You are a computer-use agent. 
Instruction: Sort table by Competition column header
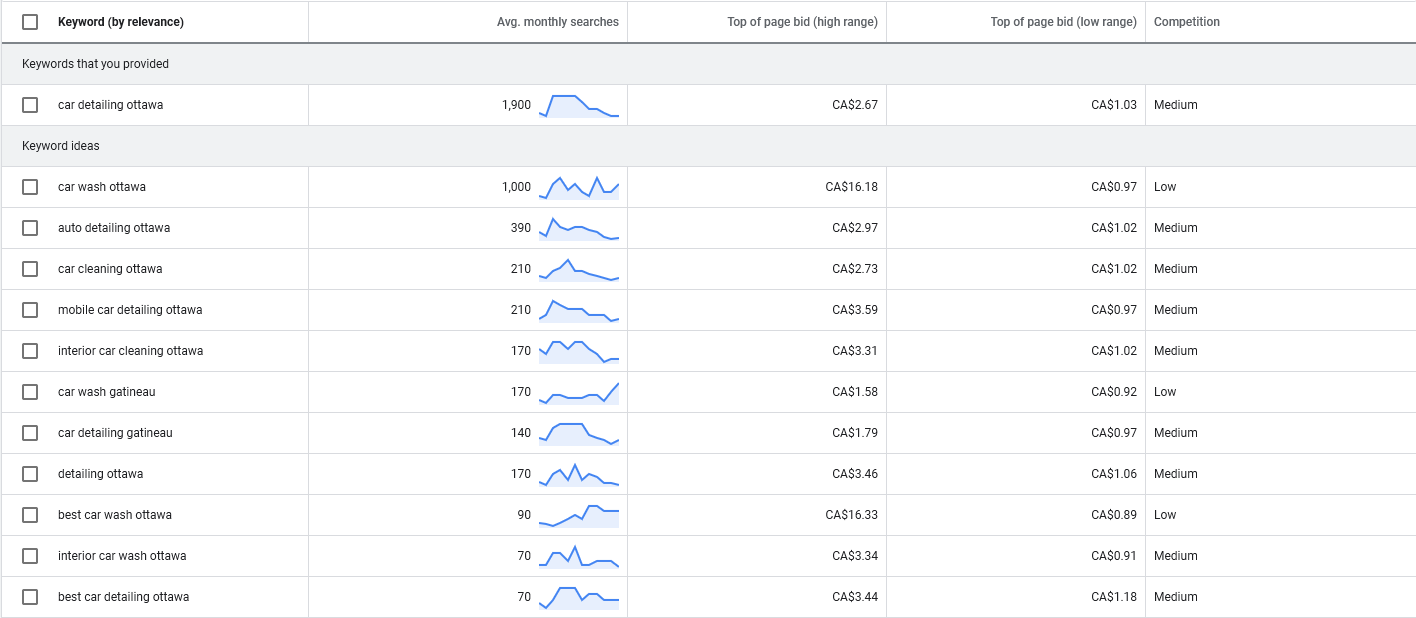tap(1186, 22)
